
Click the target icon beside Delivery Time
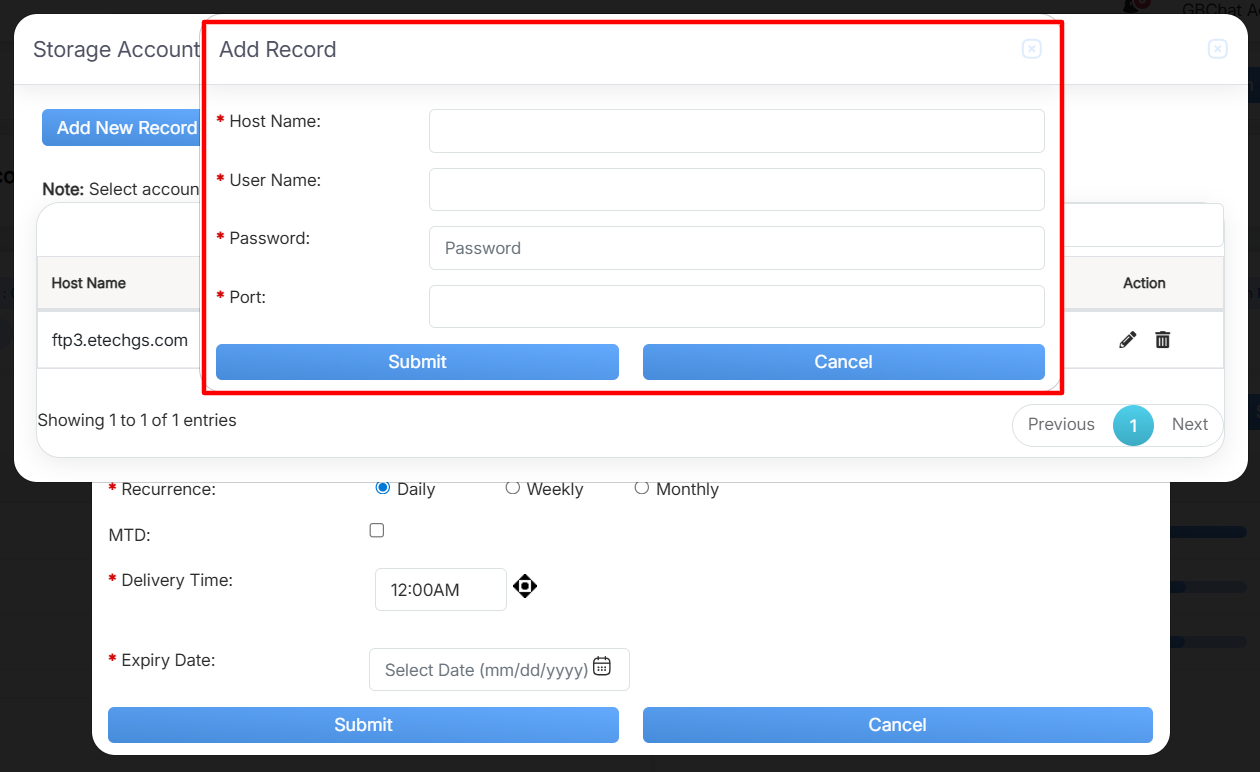tap(525, 586)
